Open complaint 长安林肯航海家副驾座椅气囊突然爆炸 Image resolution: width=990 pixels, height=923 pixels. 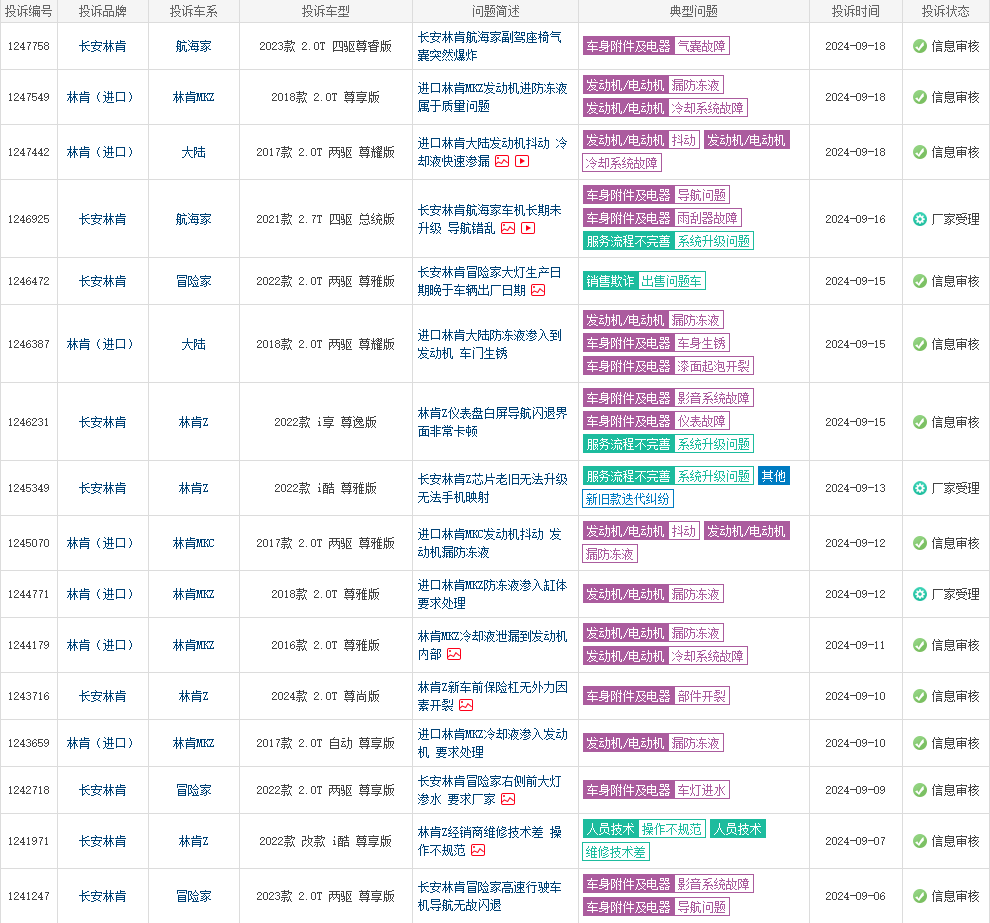489,46
